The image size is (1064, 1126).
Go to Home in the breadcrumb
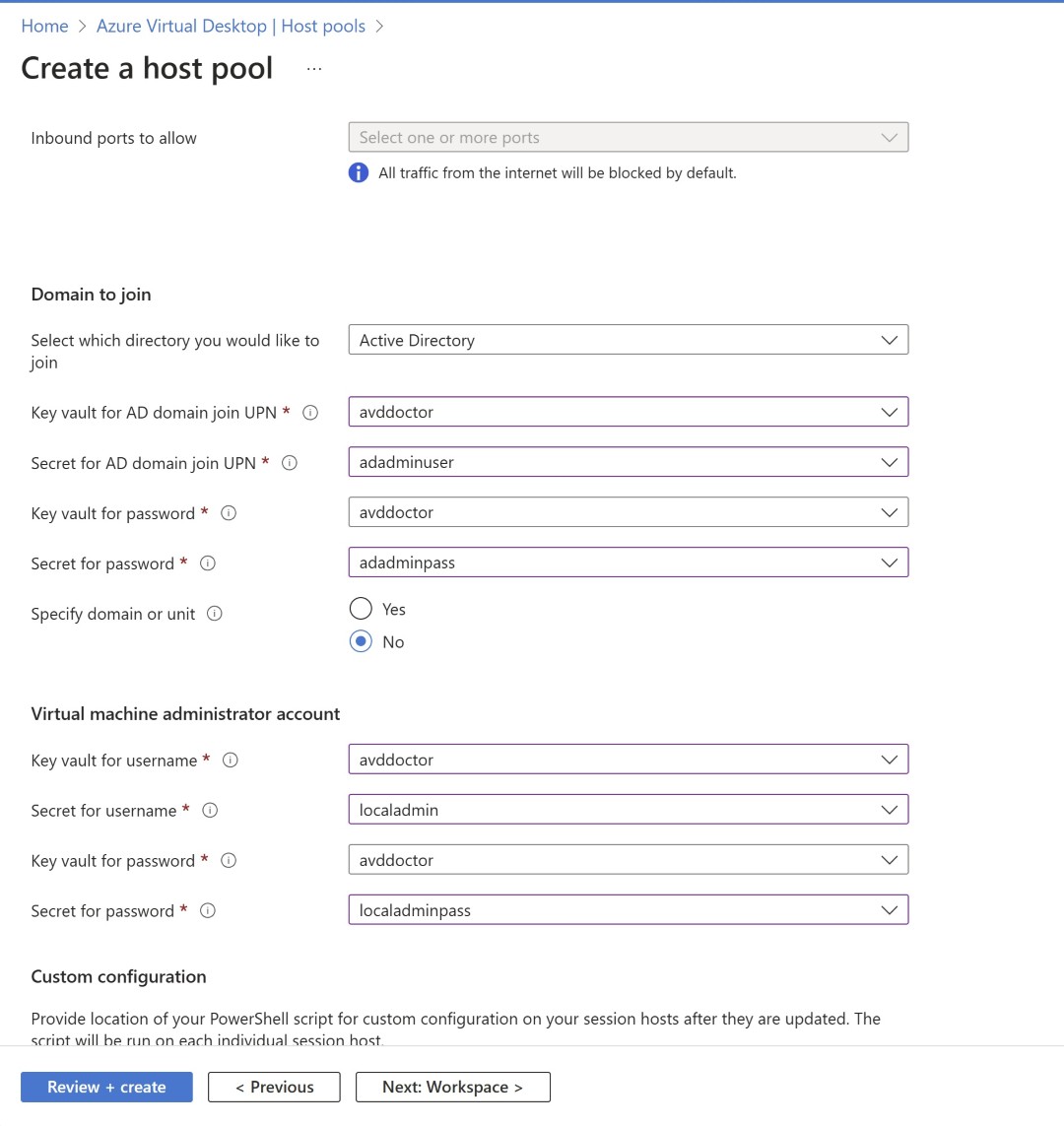(x=44, y=27)
